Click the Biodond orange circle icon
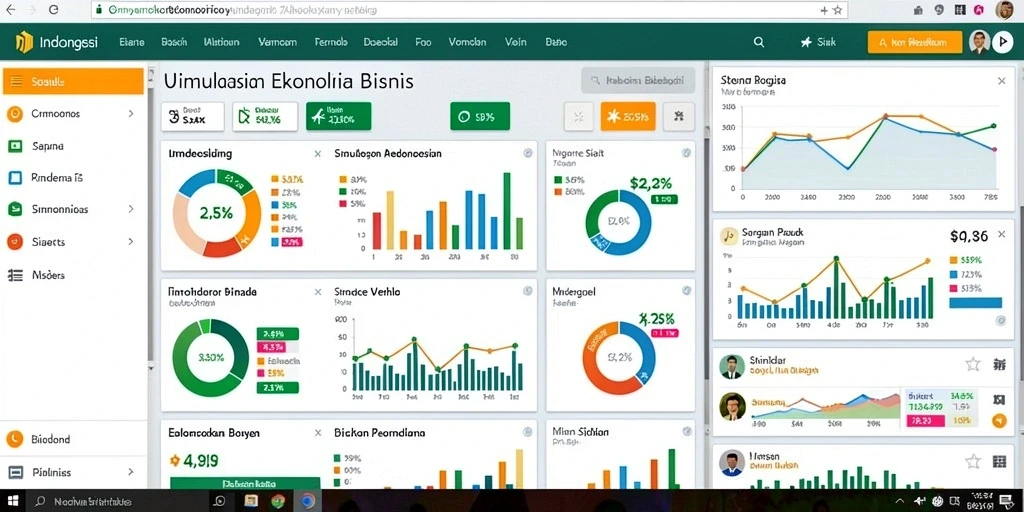Viewport: 1024px width, 512px height. [14, 440]
